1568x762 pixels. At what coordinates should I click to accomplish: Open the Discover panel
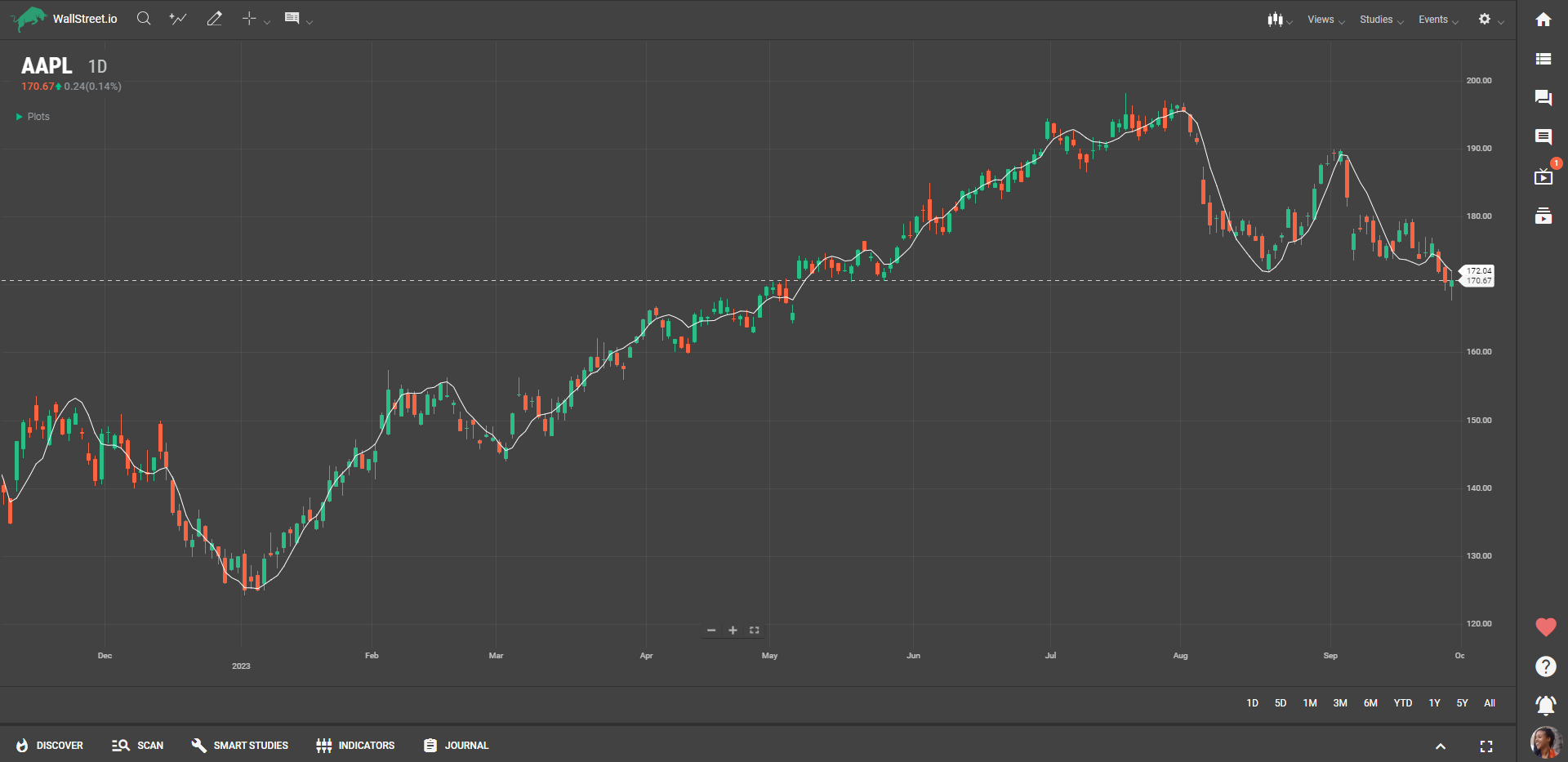50,746
